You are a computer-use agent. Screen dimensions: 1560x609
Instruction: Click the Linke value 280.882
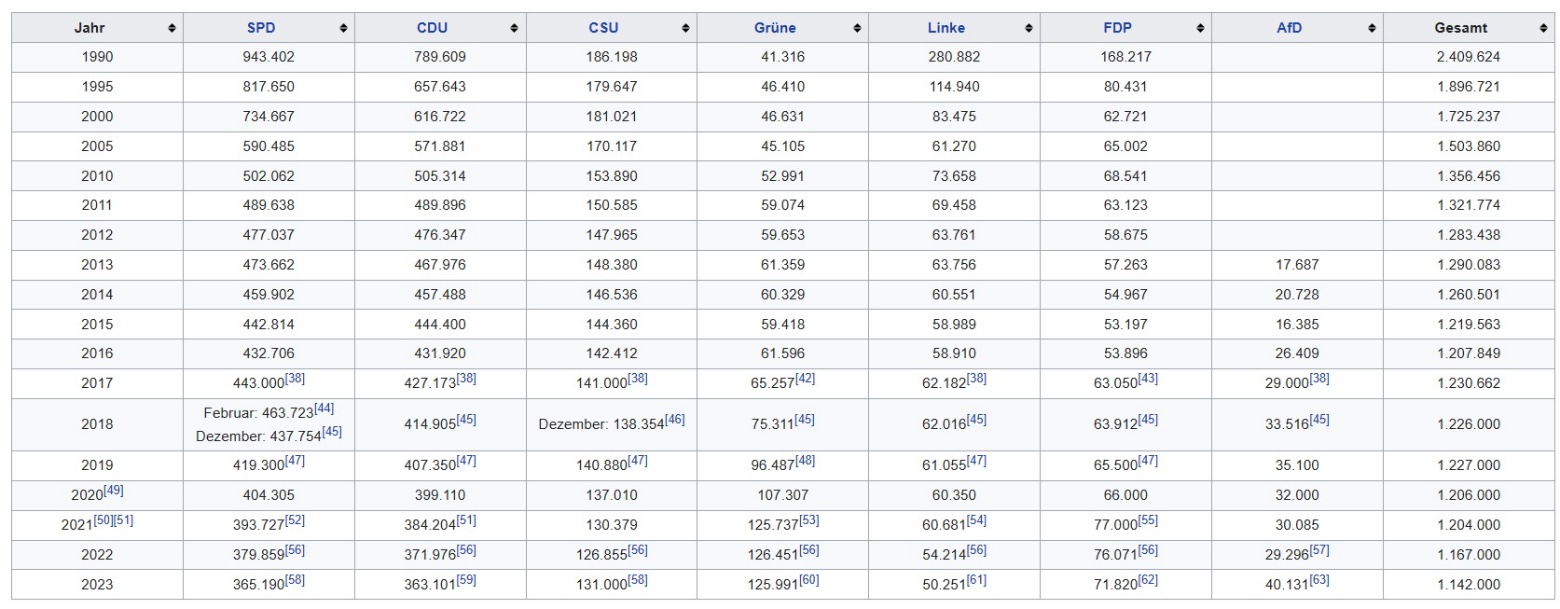click(954, 57)
